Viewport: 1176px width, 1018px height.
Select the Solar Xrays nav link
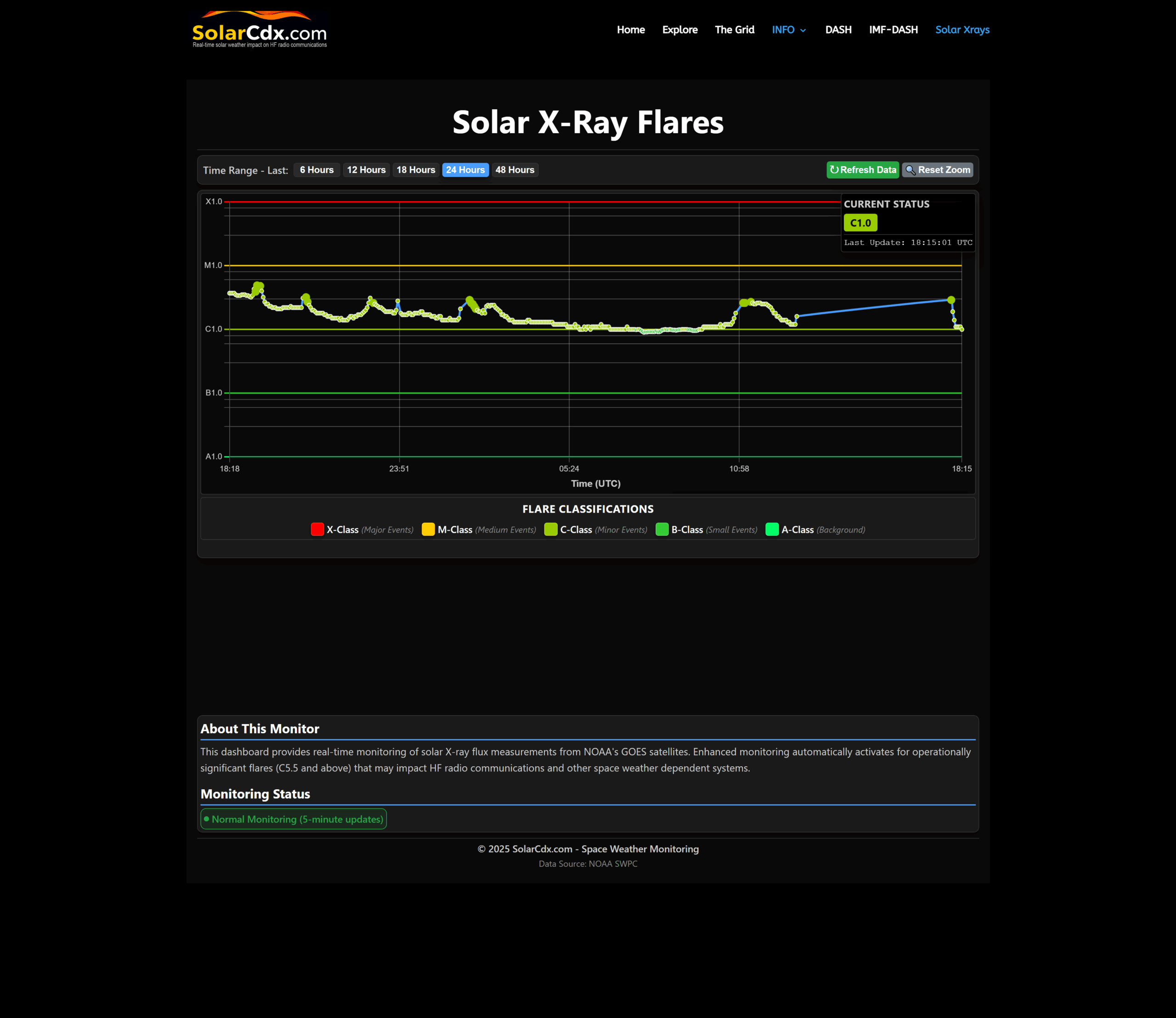click(x=962, y=29)
